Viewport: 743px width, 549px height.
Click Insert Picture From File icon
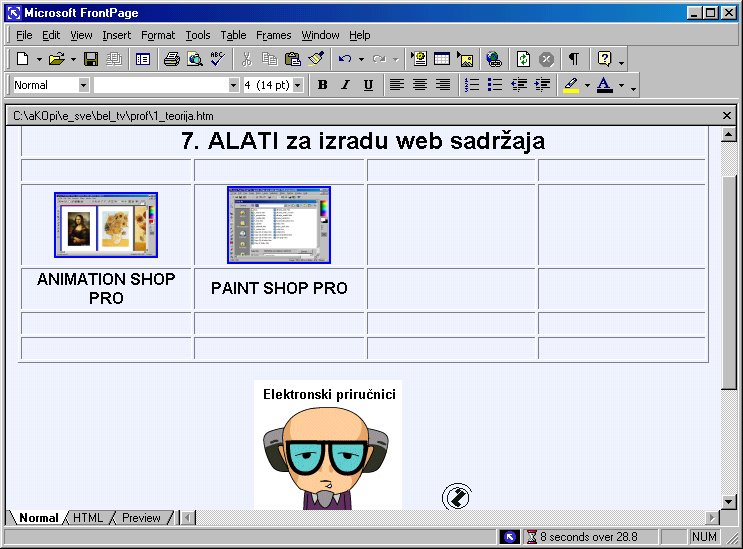(x=465, y=59)
